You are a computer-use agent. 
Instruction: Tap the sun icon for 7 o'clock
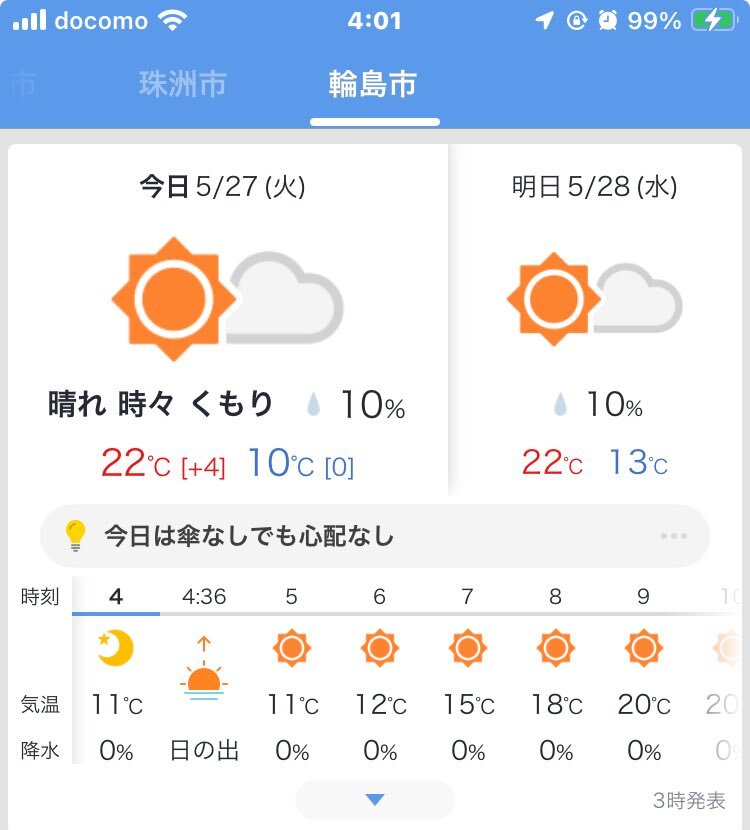click(x=468, y=648)
